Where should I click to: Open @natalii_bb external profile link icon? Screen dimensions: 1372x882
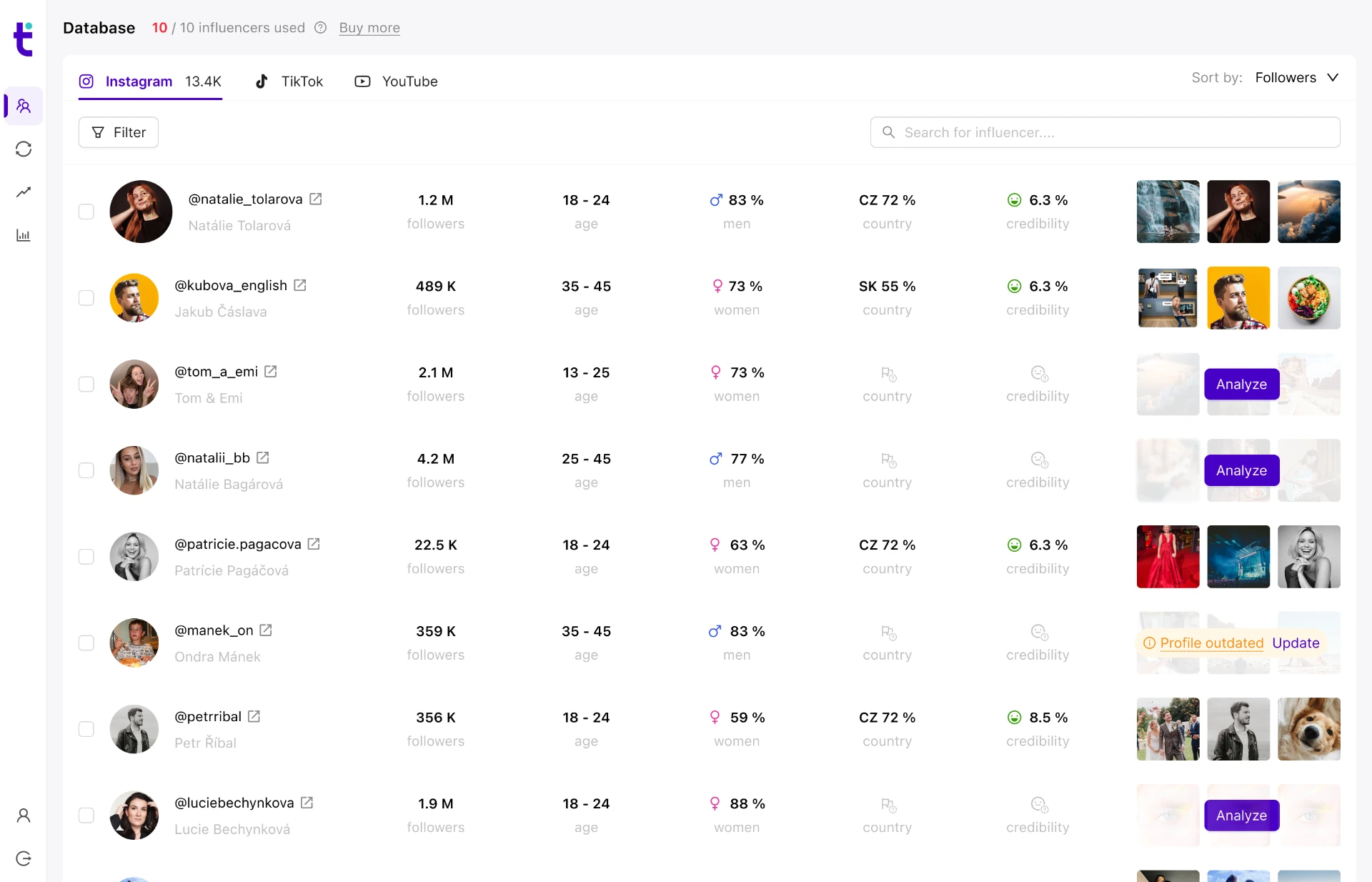click(263, 457)
